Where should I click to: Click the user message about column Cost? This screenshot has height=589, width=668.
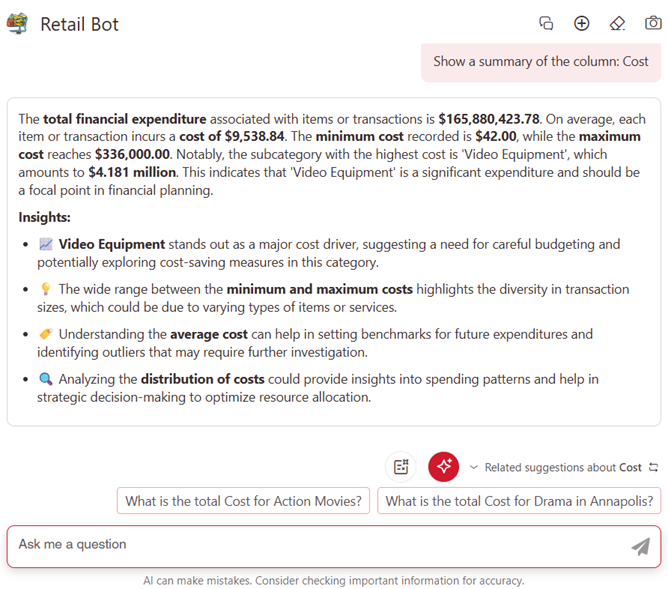540,62
